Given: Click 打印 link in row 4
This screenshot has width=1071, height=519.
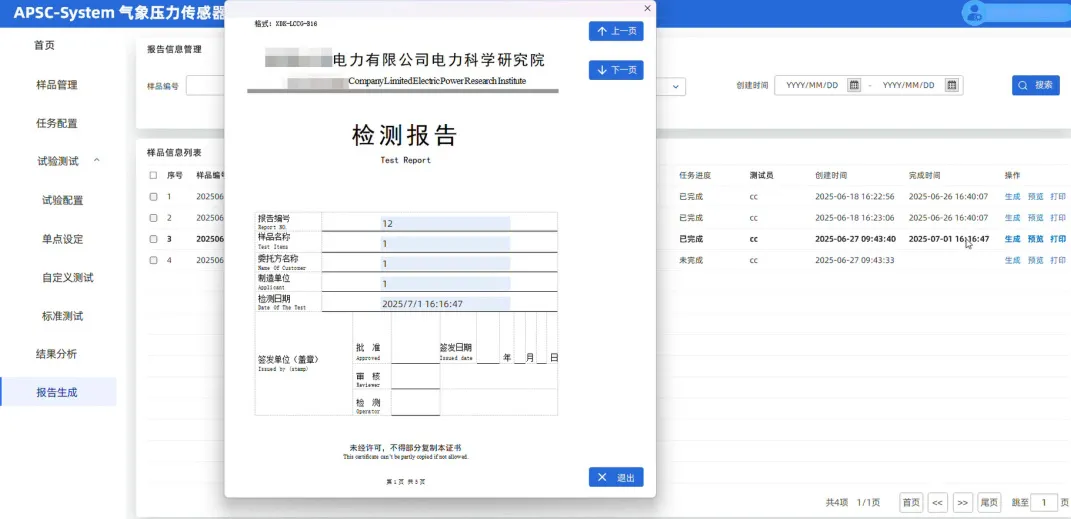Looking at the screenshot, I should (1058, 260).
